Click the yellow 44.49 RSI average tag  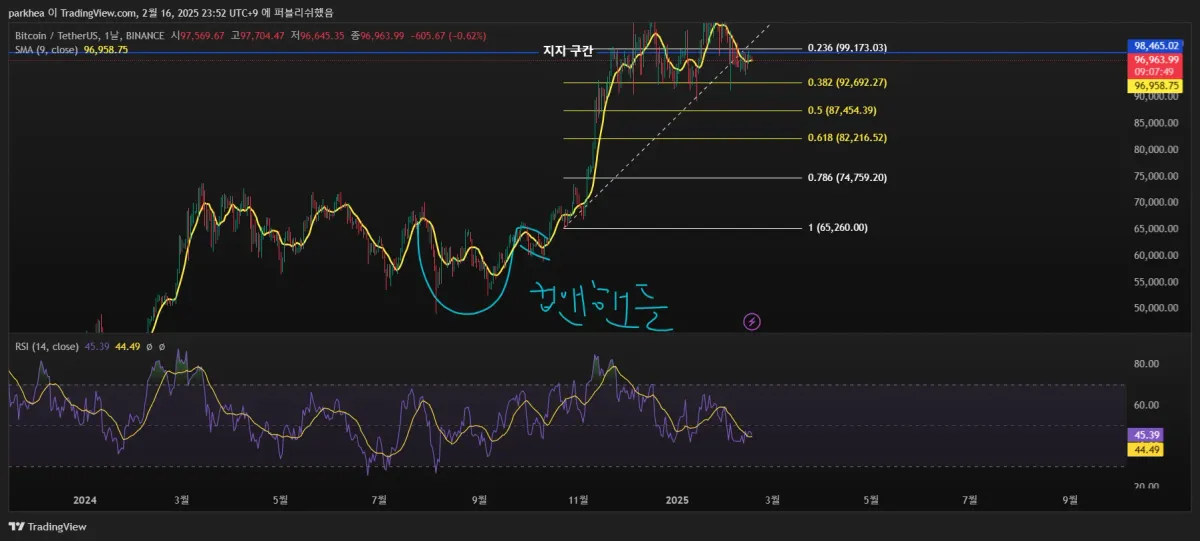click(1143, 450)
